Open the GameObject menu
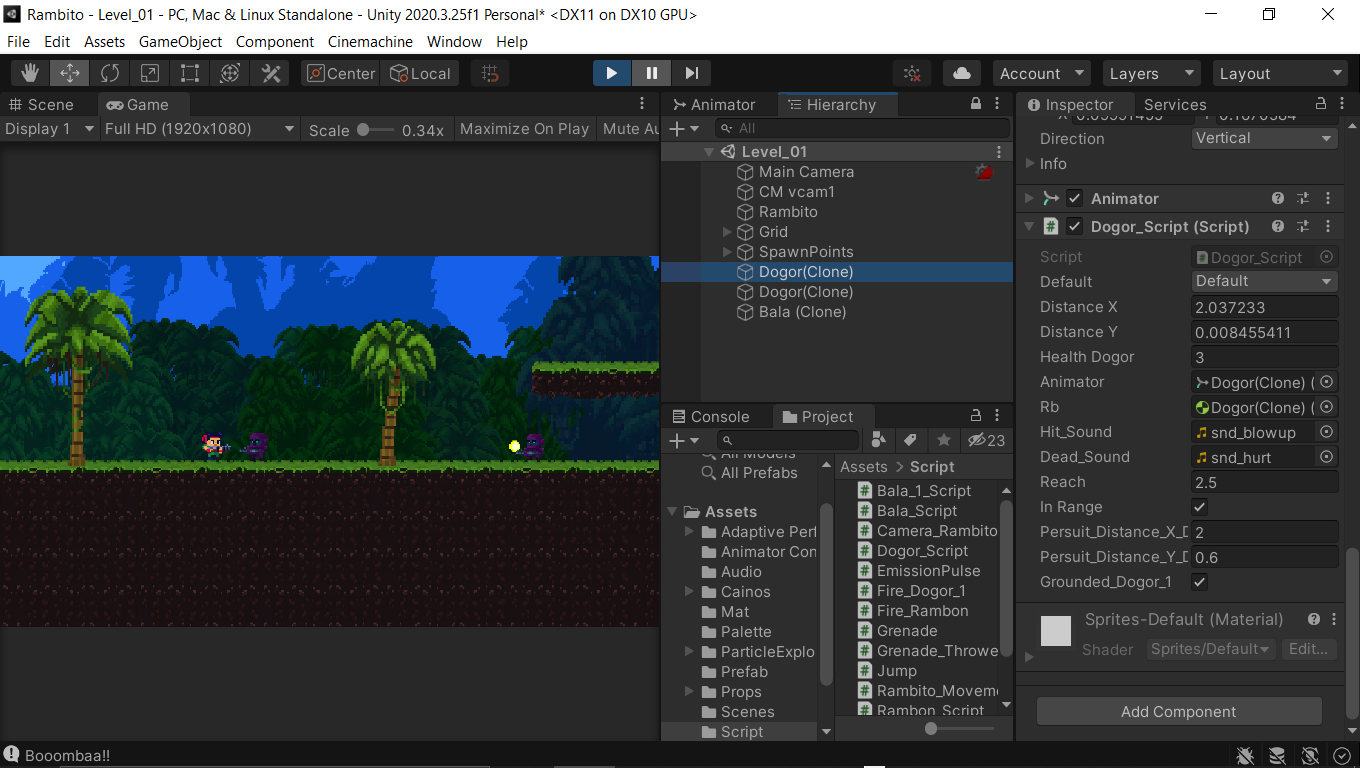Image resolution: width=1360 pixels, height=768 pixels. (180, 42)
